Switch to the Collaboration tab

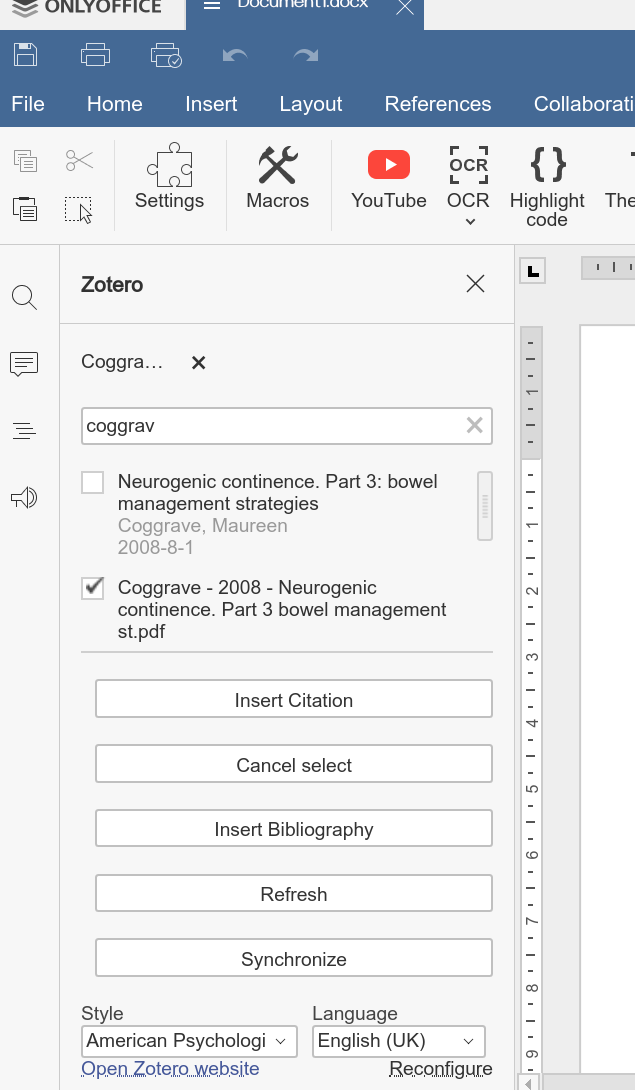[x=583, y=104]
